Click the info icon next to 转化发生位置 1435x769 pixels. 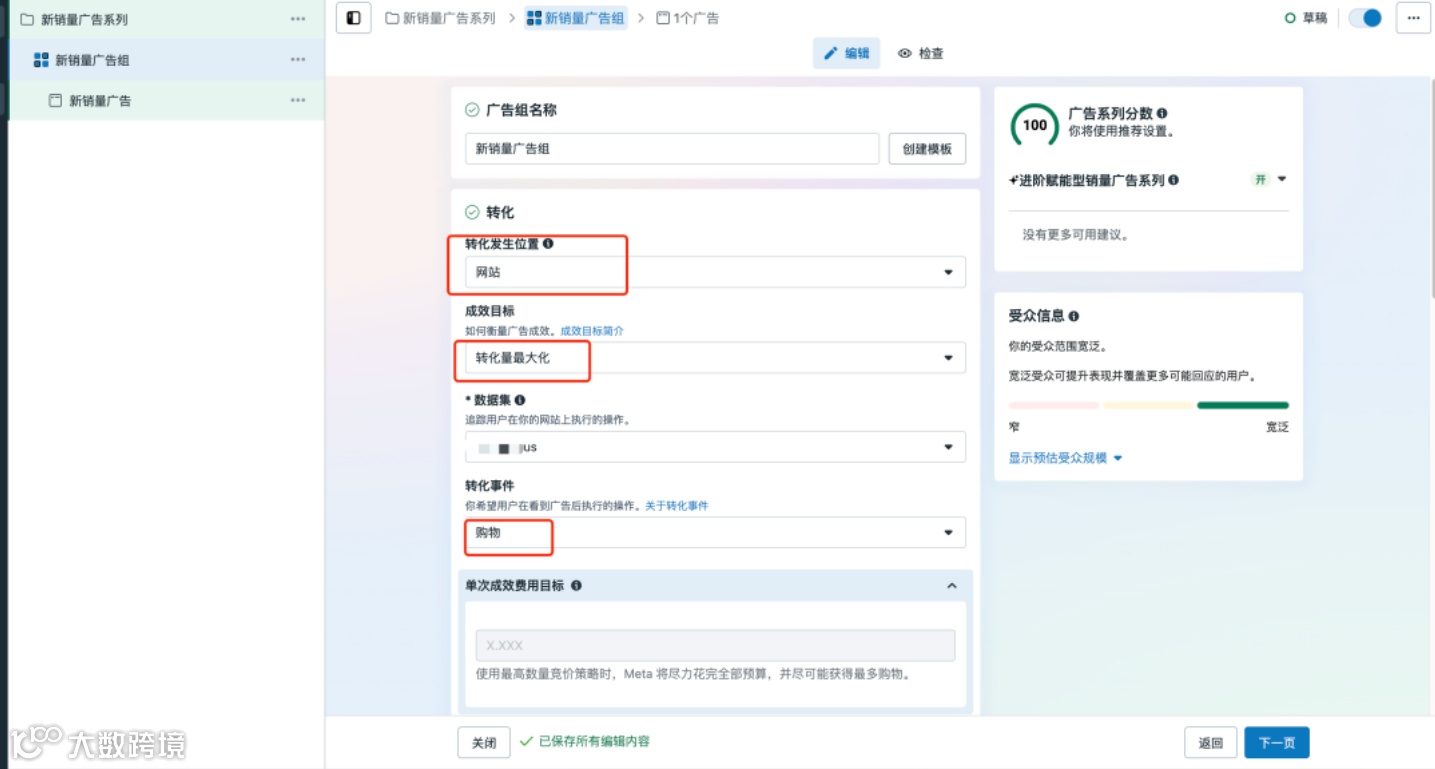pos(548,243)
